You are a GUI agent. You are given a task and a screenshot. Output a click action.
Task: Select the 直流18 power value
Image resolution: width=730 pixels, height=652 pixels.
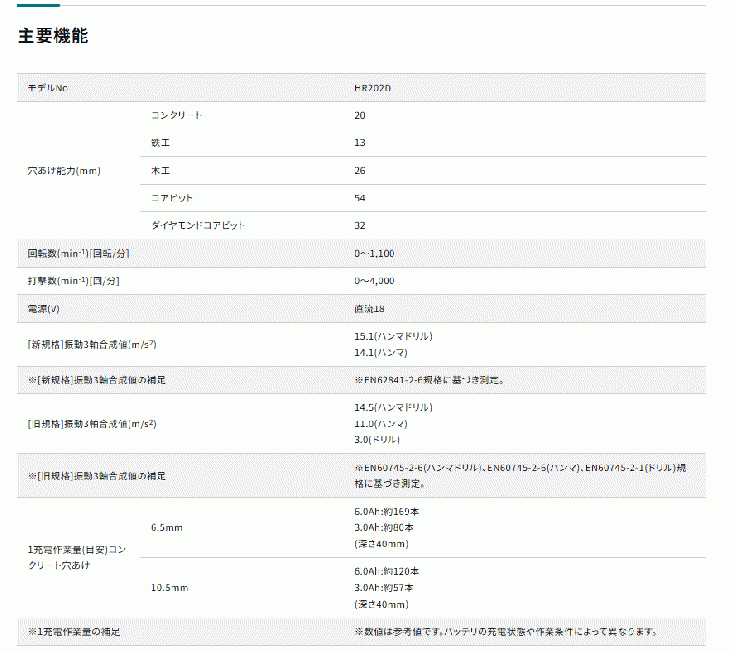[369, 309]
